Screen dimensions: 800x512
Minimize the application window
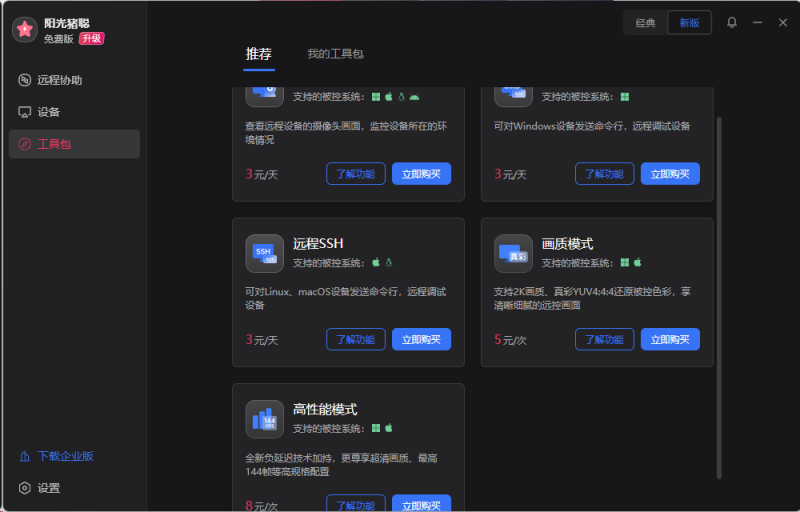pos(757,22)
